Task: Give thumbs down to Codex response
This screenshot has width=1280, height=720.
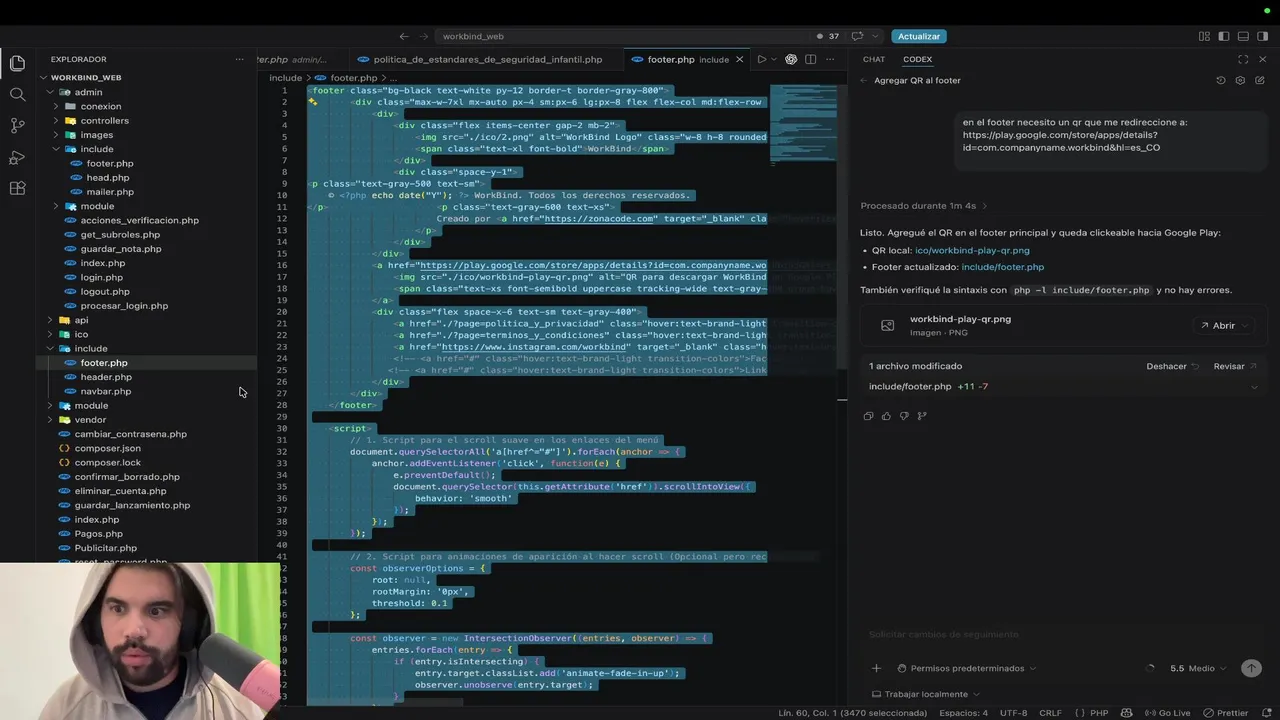Action: 904,416
